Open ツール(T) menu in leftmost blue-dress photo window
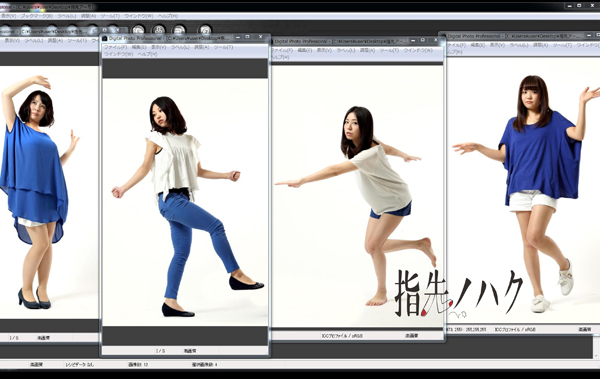600x379 pixels. pos(77,41)
